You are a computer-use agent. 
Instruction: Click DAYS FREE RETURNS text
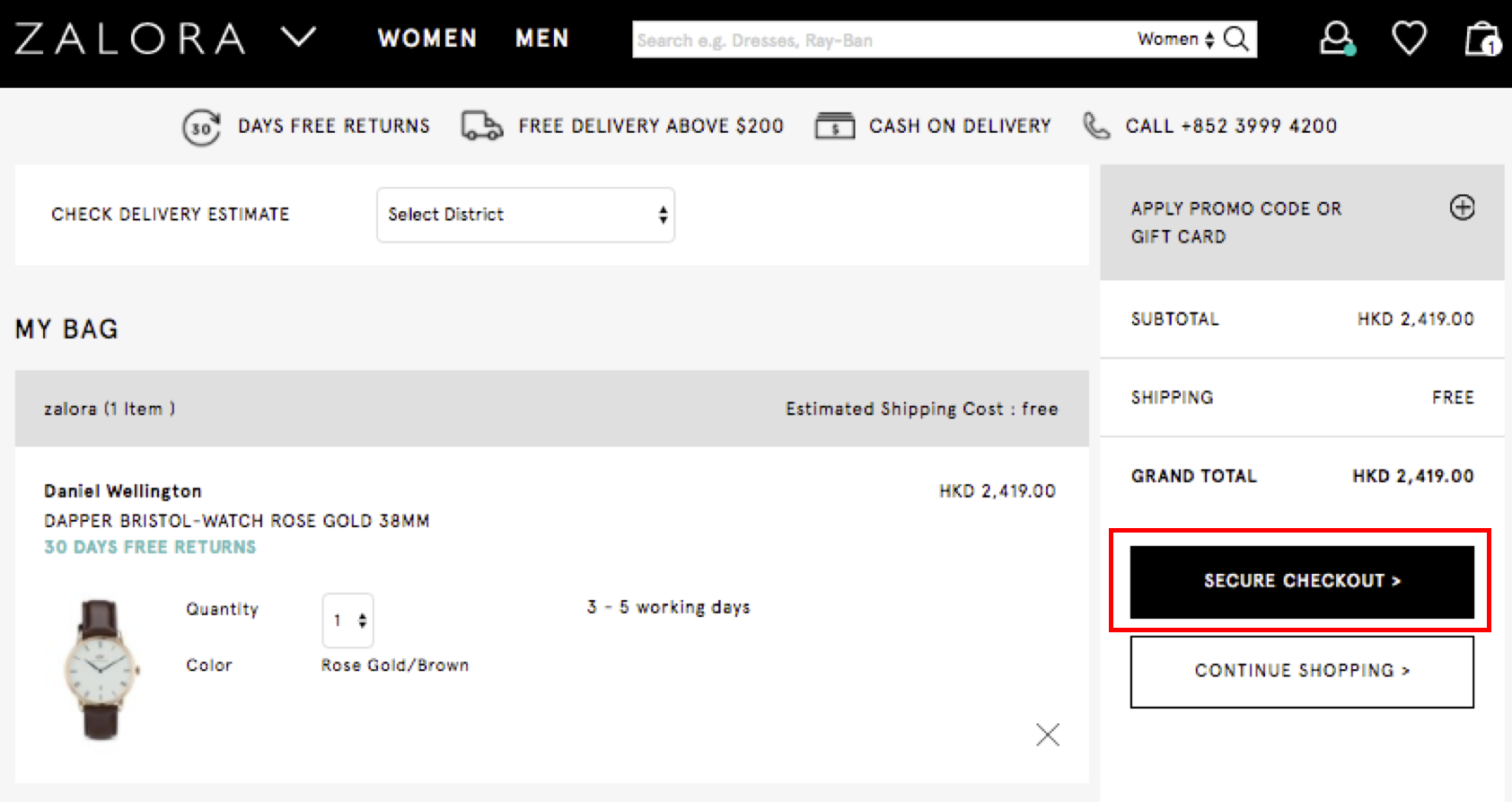(x=334, y=126)
